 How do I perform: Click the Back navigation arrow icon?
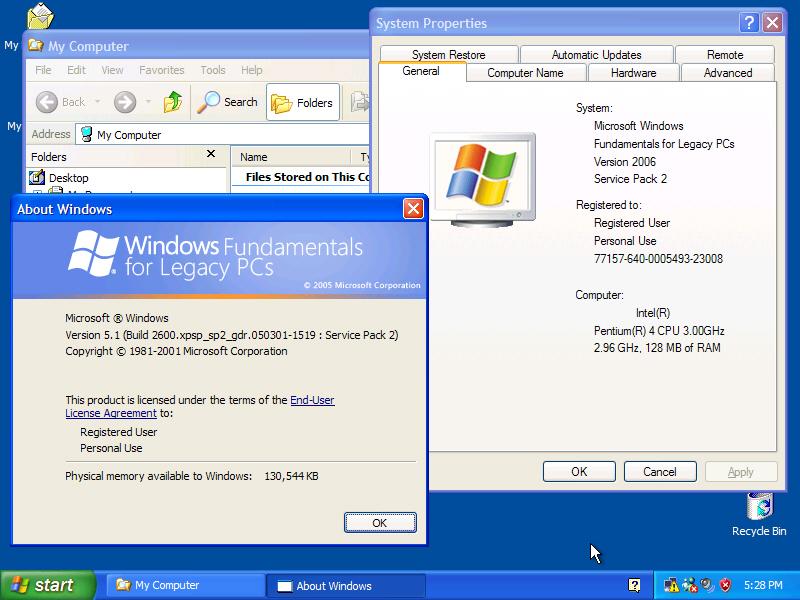48,101
